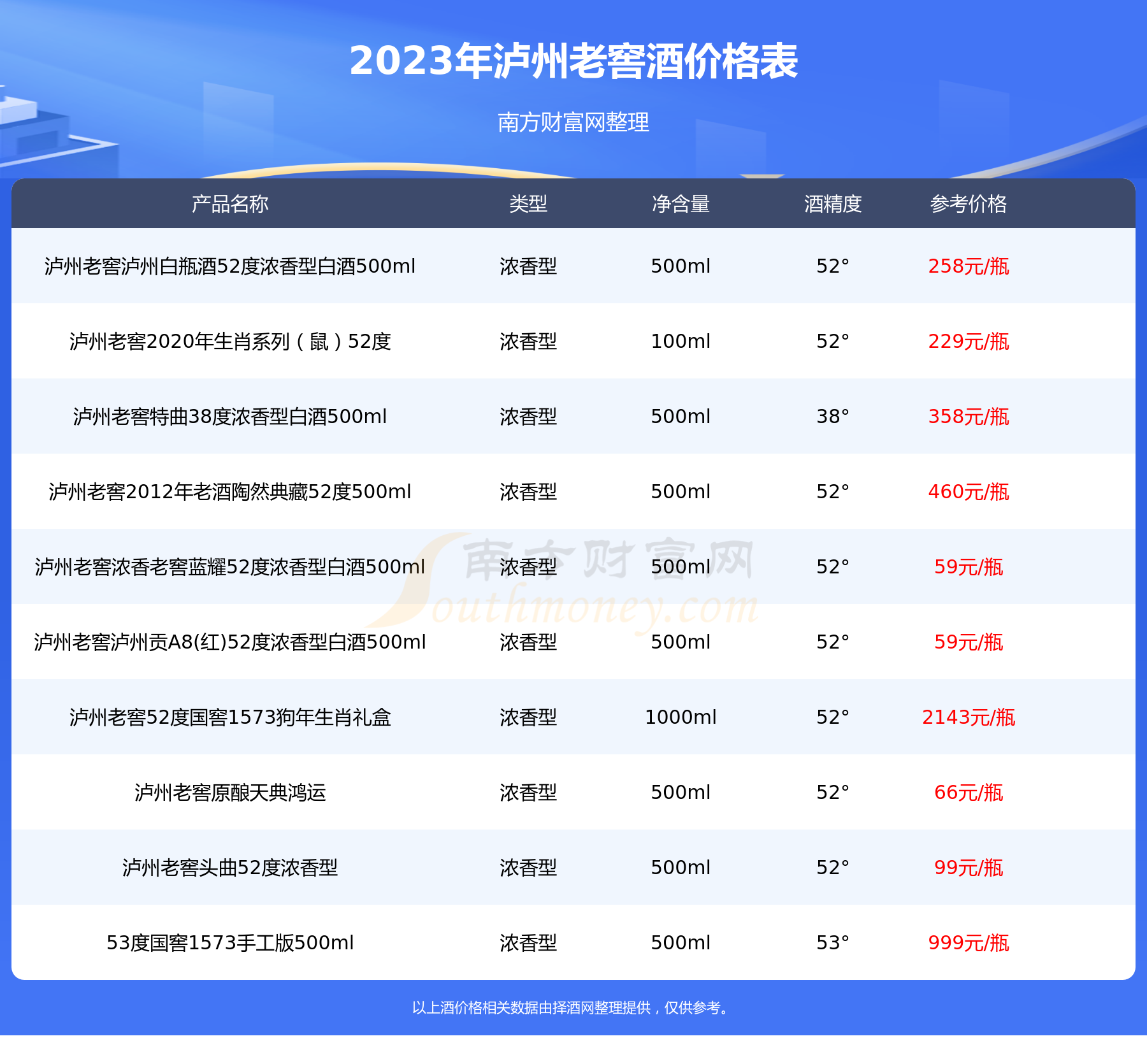Click the 类型 column header
The height and width of the screenshot is (1064, 1147).
point(528,204)
